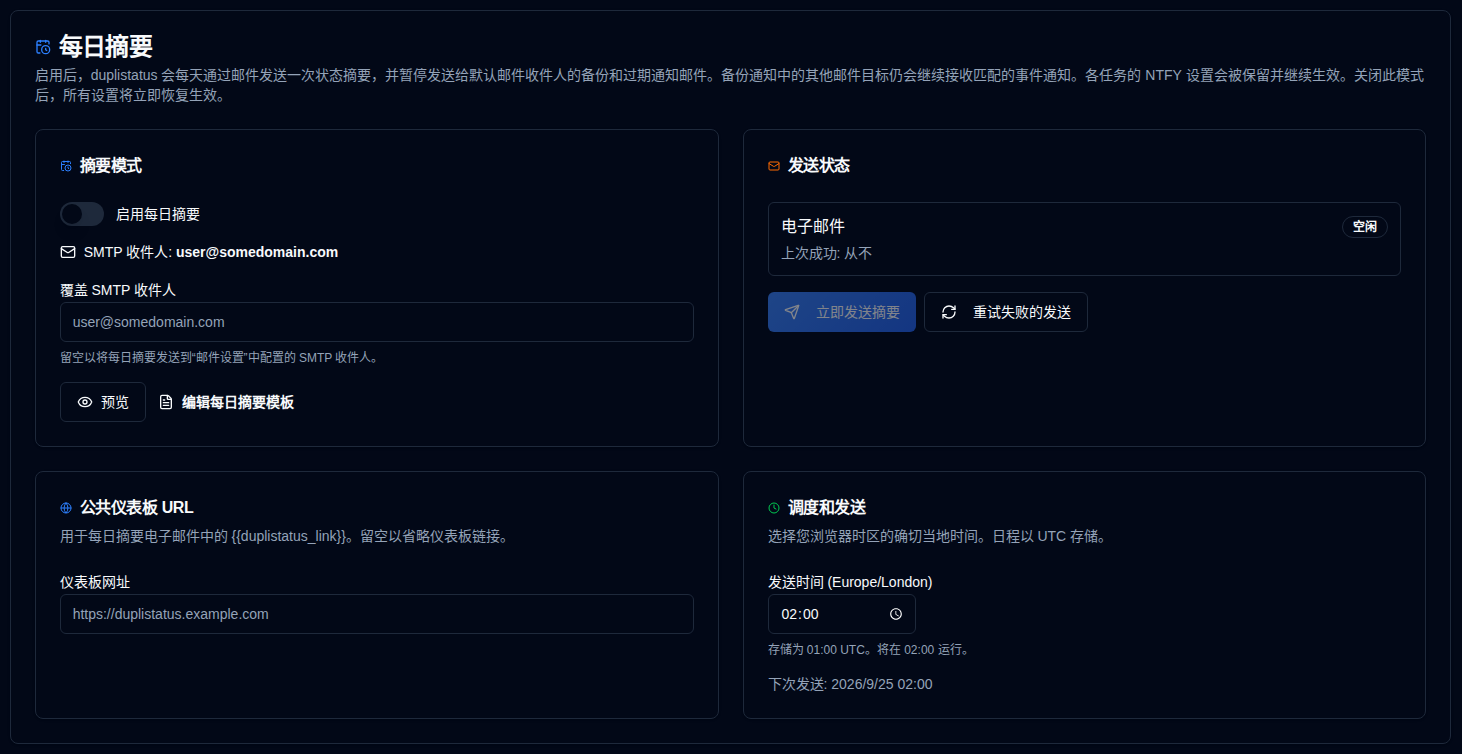Click the 预览 preview button
The image size is (1462, 754).
point(103,402)
